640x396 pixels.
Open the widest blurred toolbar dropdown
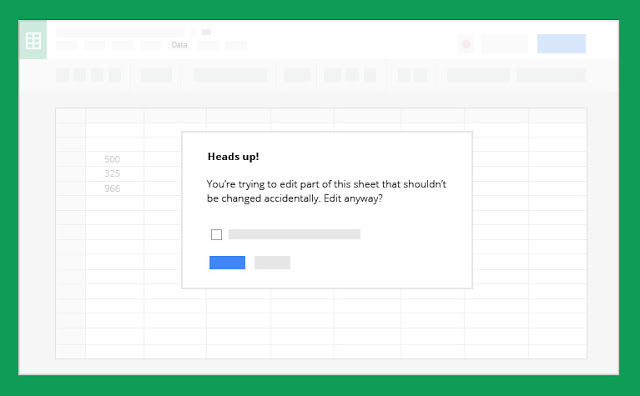[231, 75]
